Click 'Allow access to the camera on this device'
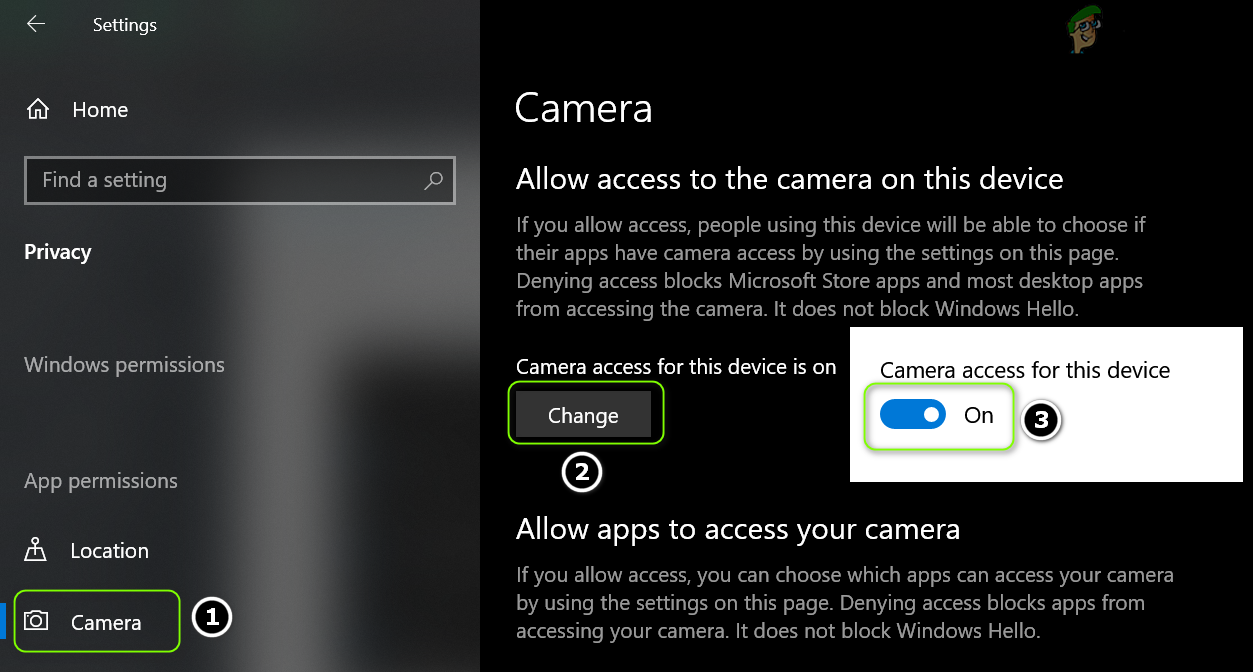 pyautogui.click(x=789, y=179)
